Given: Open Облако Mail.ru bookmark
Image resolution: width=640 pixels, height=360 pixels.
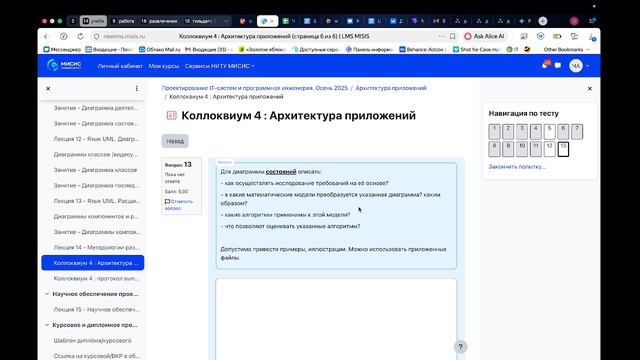Looking at the screenshot, I should tap(160, 49).
